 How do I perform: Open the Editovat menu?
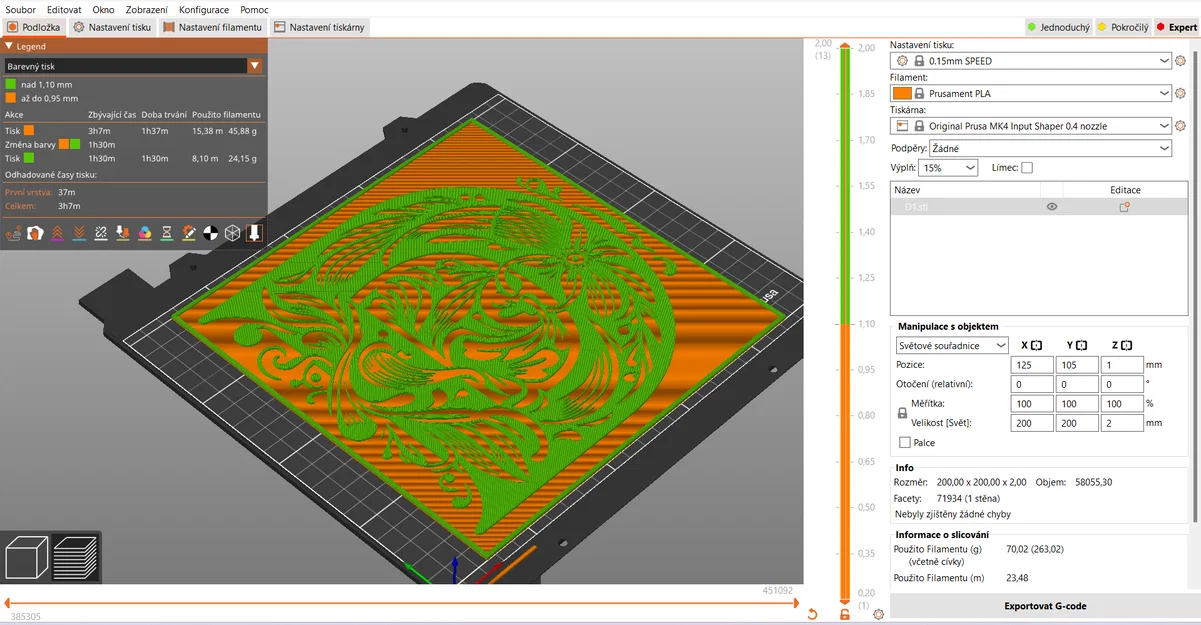click(x=64, y=9)
